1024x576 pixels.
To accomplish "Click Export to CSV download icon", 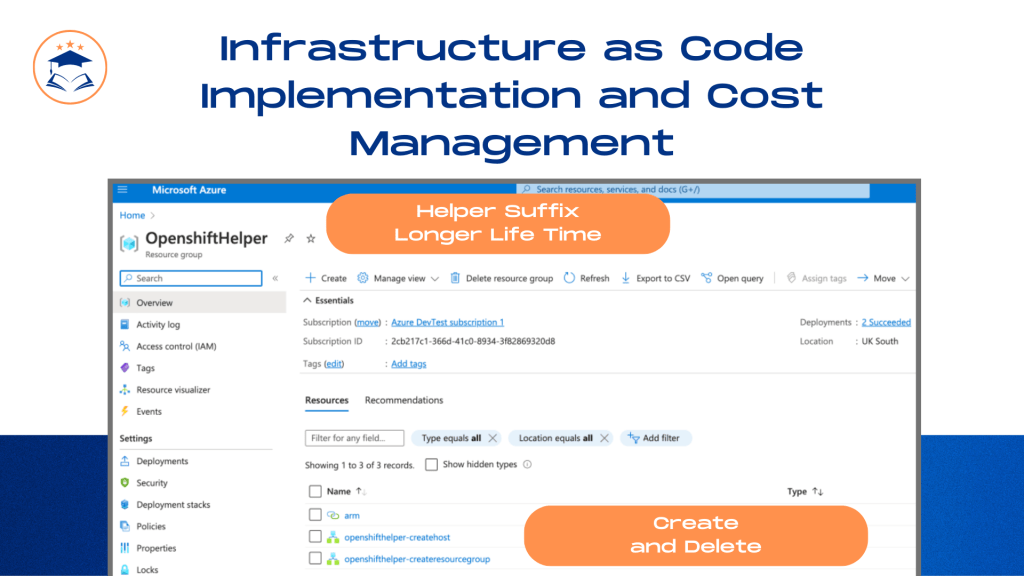I will [626, 278].
